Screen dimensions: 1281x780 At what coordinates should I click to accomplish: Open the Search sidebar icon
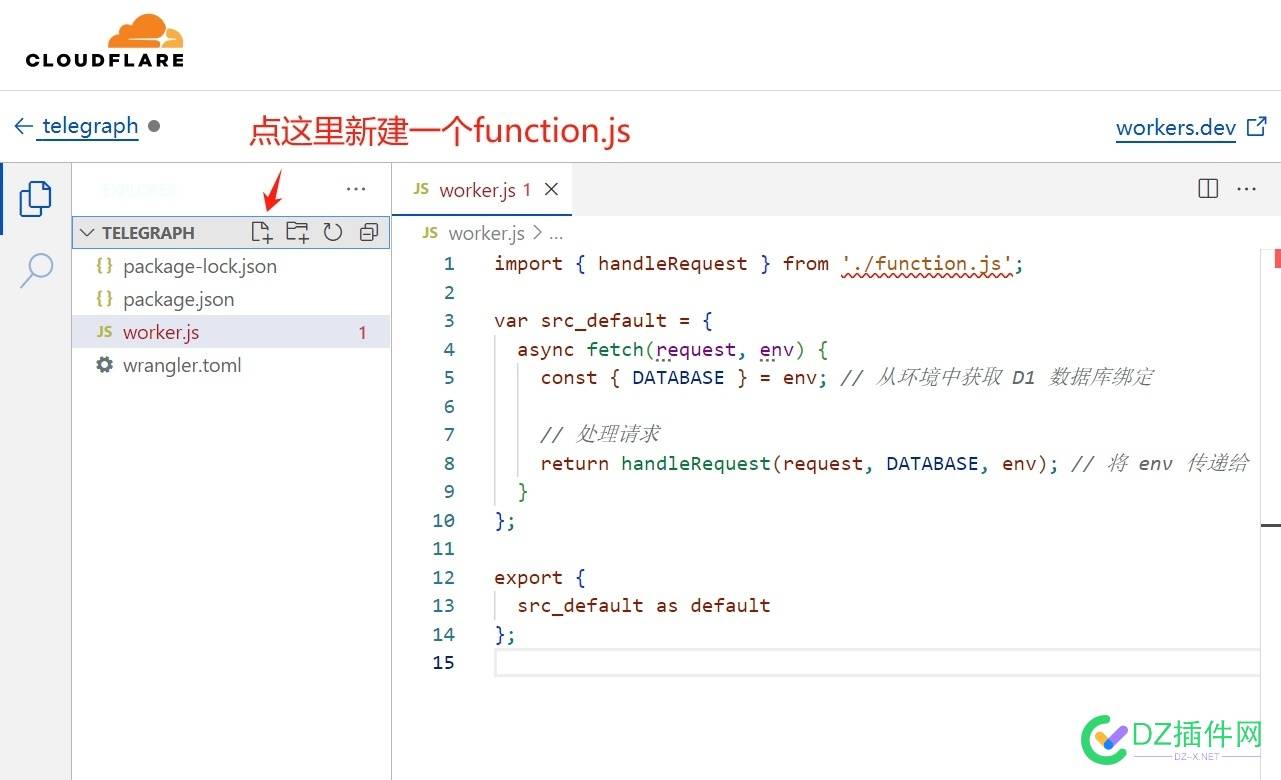[35, 270]
